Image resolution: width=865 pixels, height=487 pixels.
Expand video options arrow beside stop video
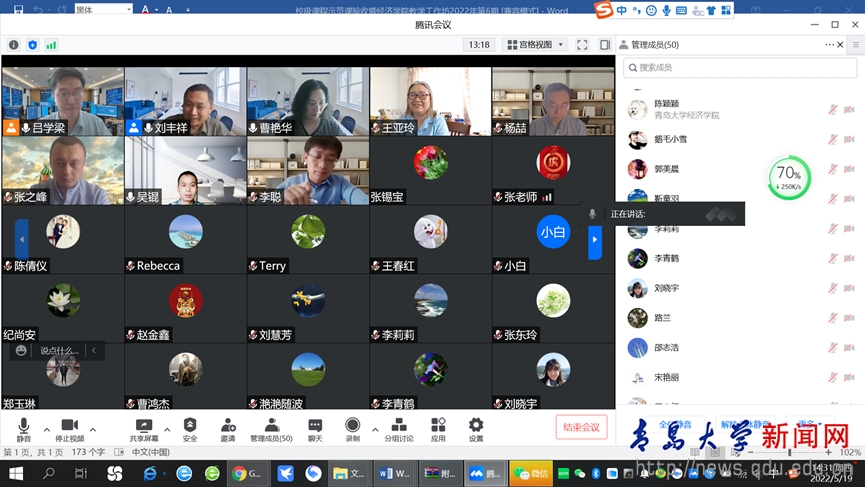pos(93,429)
